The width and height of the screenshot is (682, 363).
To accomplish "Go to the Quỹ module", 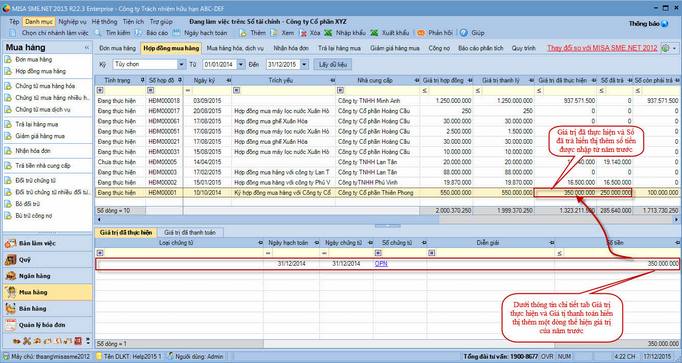I will point(47,260).
